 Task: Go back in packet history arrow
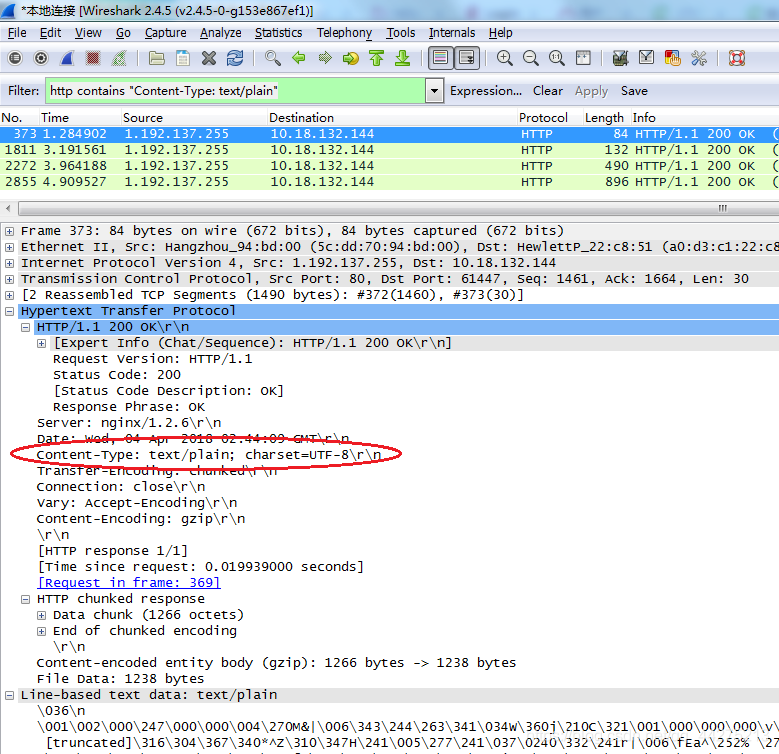(299, 58)
